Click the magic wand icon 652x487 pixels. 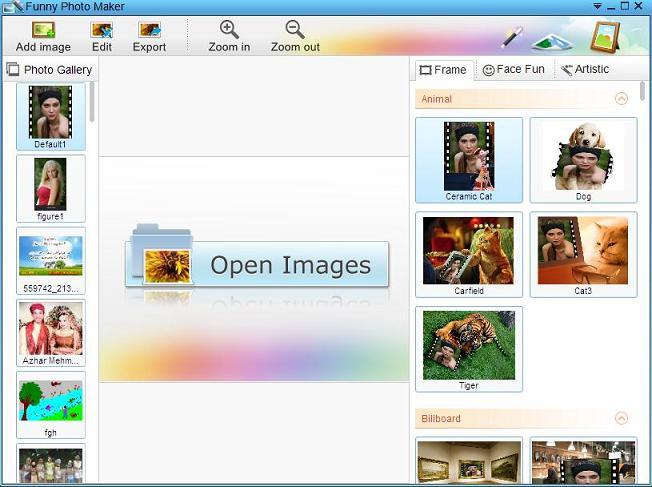pyautogui.click(x=511, y=37)
